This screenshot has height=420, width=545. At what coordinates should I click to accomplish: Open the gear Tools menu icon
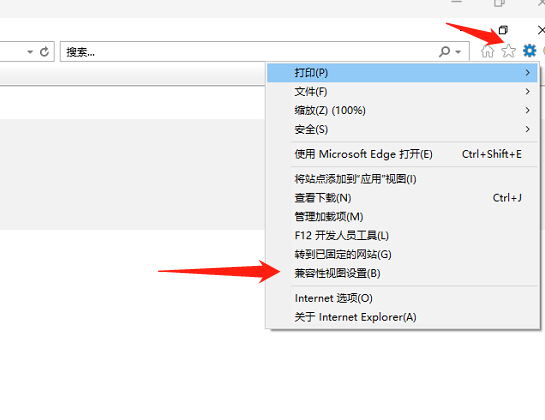pos(529,51)
